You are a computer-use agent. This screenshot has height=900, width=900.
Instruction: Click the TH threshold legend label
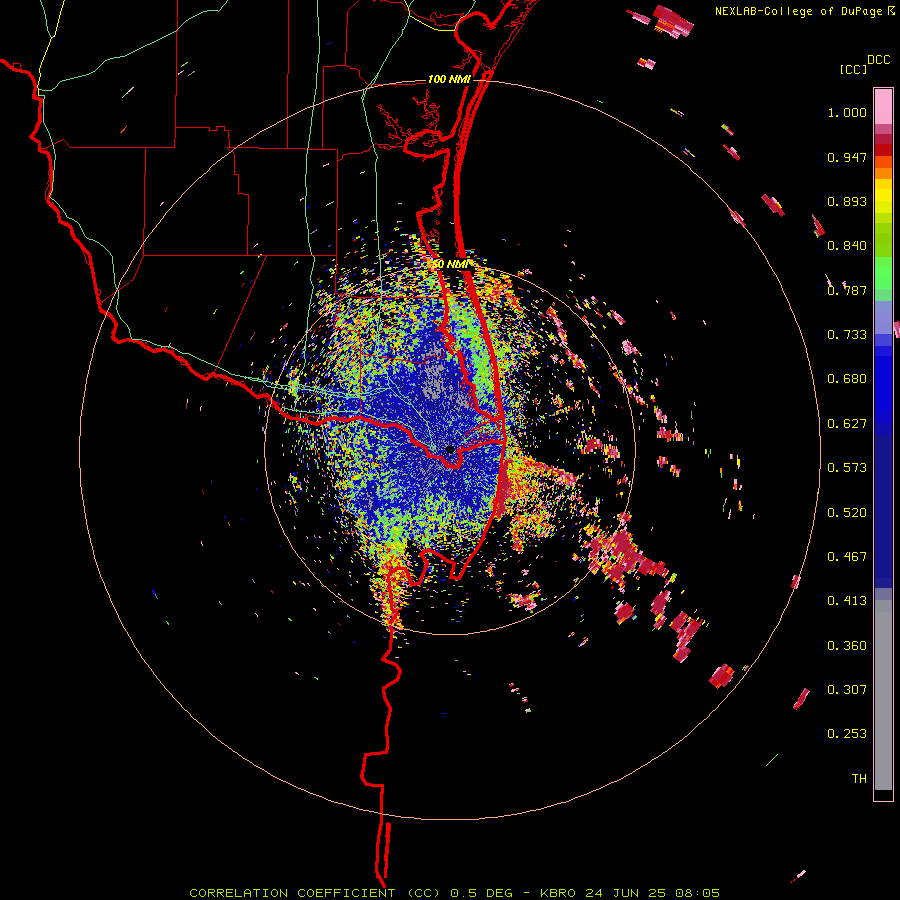(859, 779)
